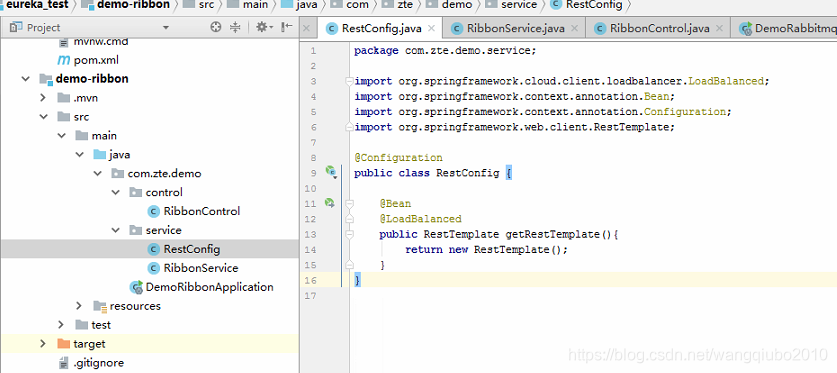837x373 pixels.
Task: Click the Spring bean gutter icon on line 9
Action: click(331, 172)
